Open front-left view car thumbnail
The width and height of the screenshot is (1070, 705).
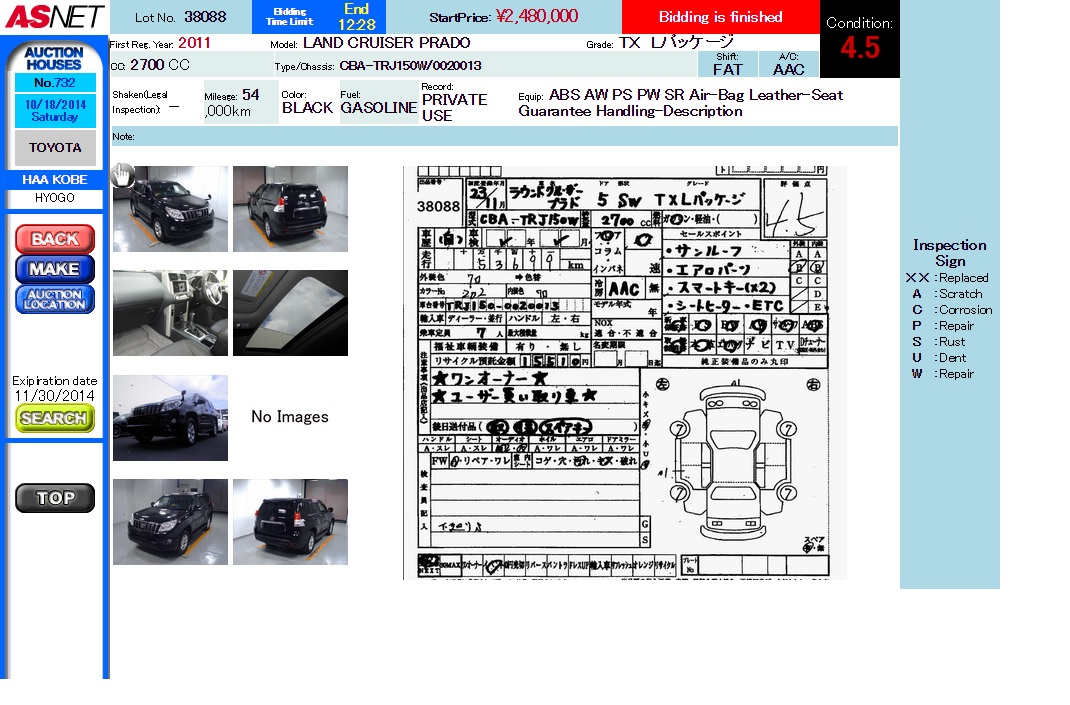[x=172, y=209]
